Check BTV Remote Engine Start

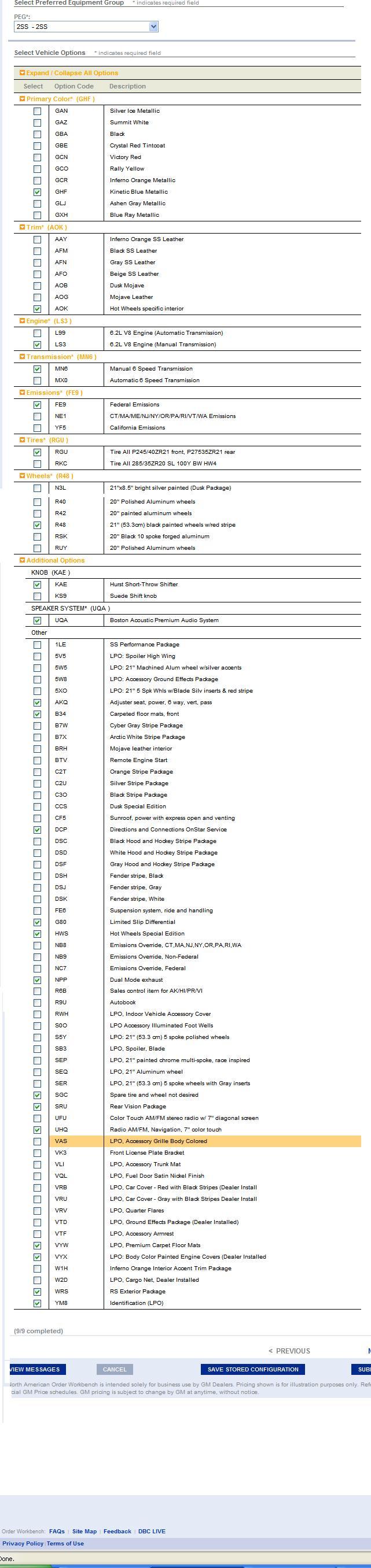[37, 760]
